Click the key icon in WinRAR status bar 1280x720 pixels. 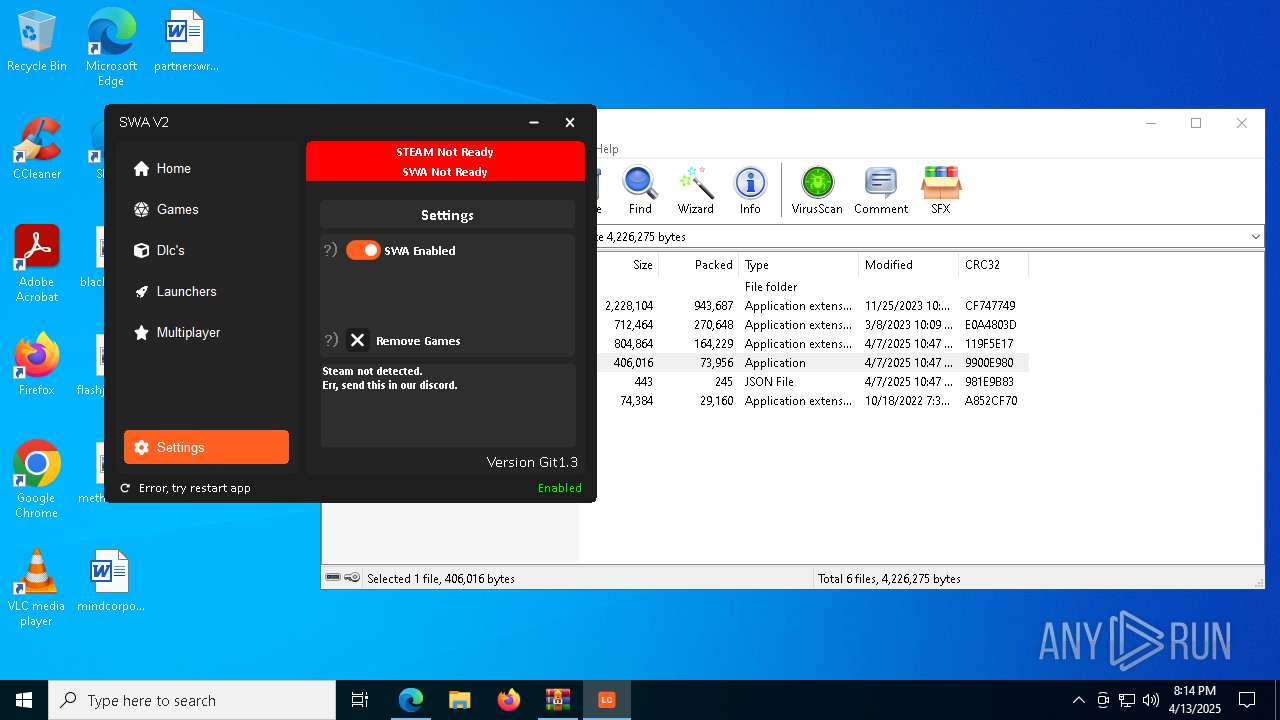pos(352,578)
